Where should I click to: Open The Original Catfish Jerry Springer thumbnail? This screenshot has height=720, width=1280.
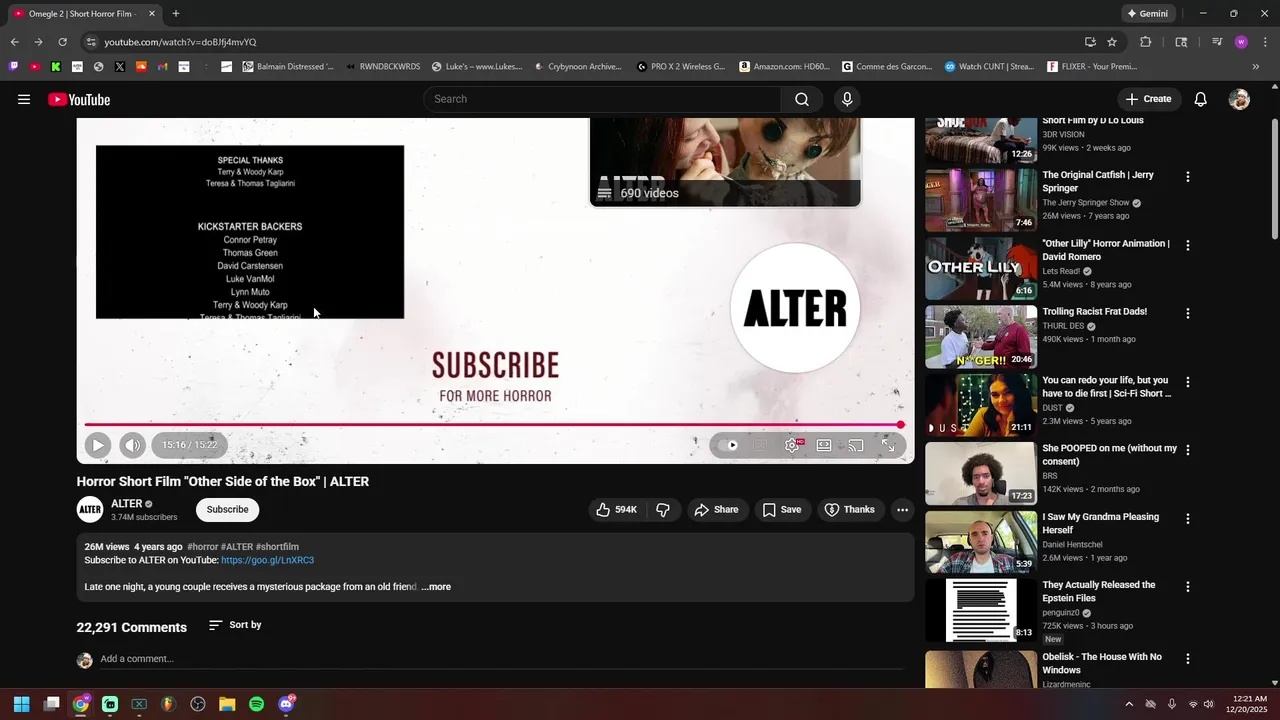tap(981, 200)
